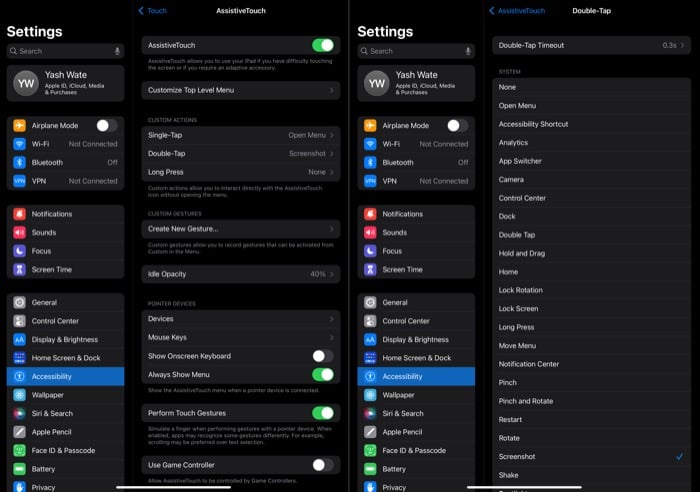Tap Wi-Fi icon in Double-Tap screen sidebar
The width and height of the screenshot is (700, 492).
coord(370,144)
